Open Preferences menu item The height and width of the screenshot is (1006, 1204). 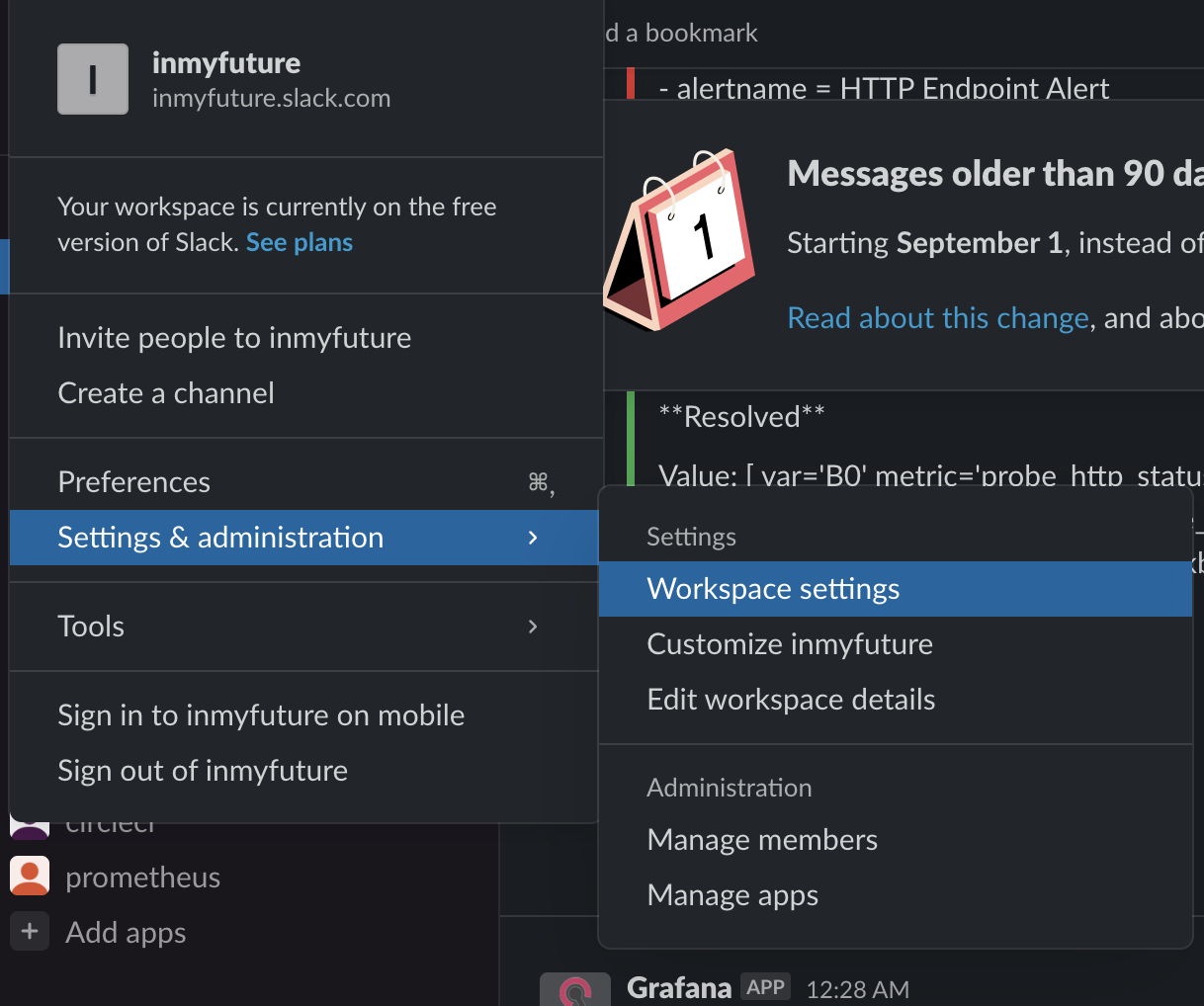[x=304, y=482]
